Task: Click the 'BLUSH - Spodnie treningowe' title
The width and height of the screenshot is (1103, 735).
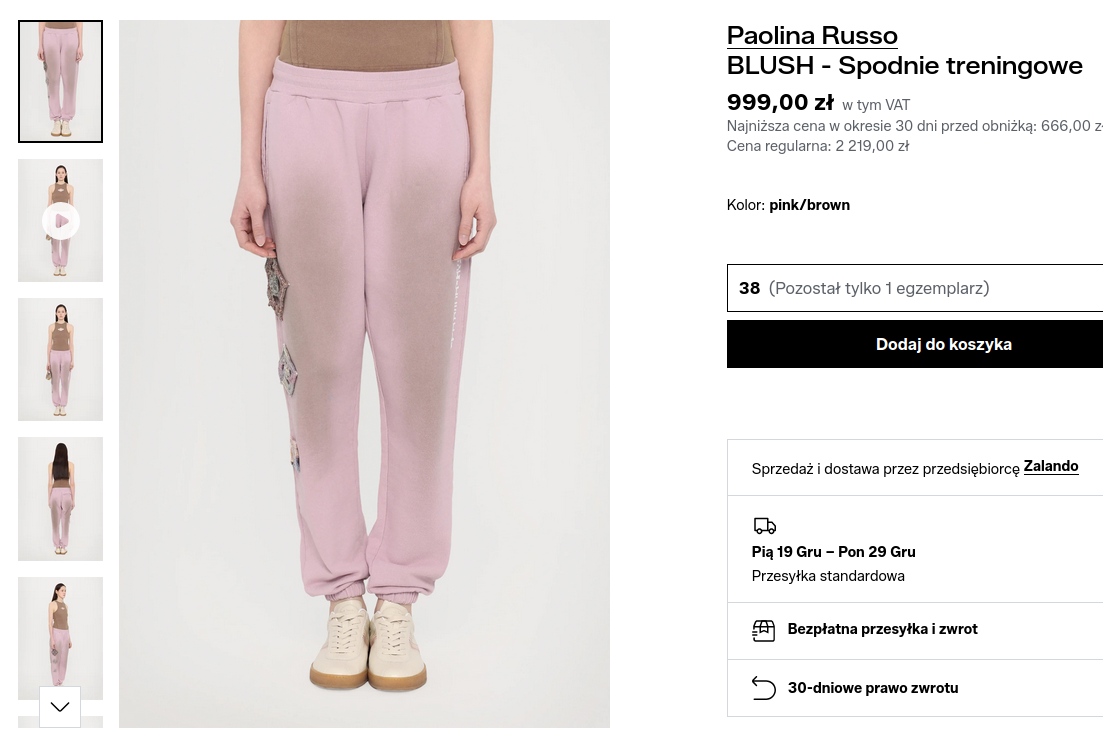Action: pos(905,66)
